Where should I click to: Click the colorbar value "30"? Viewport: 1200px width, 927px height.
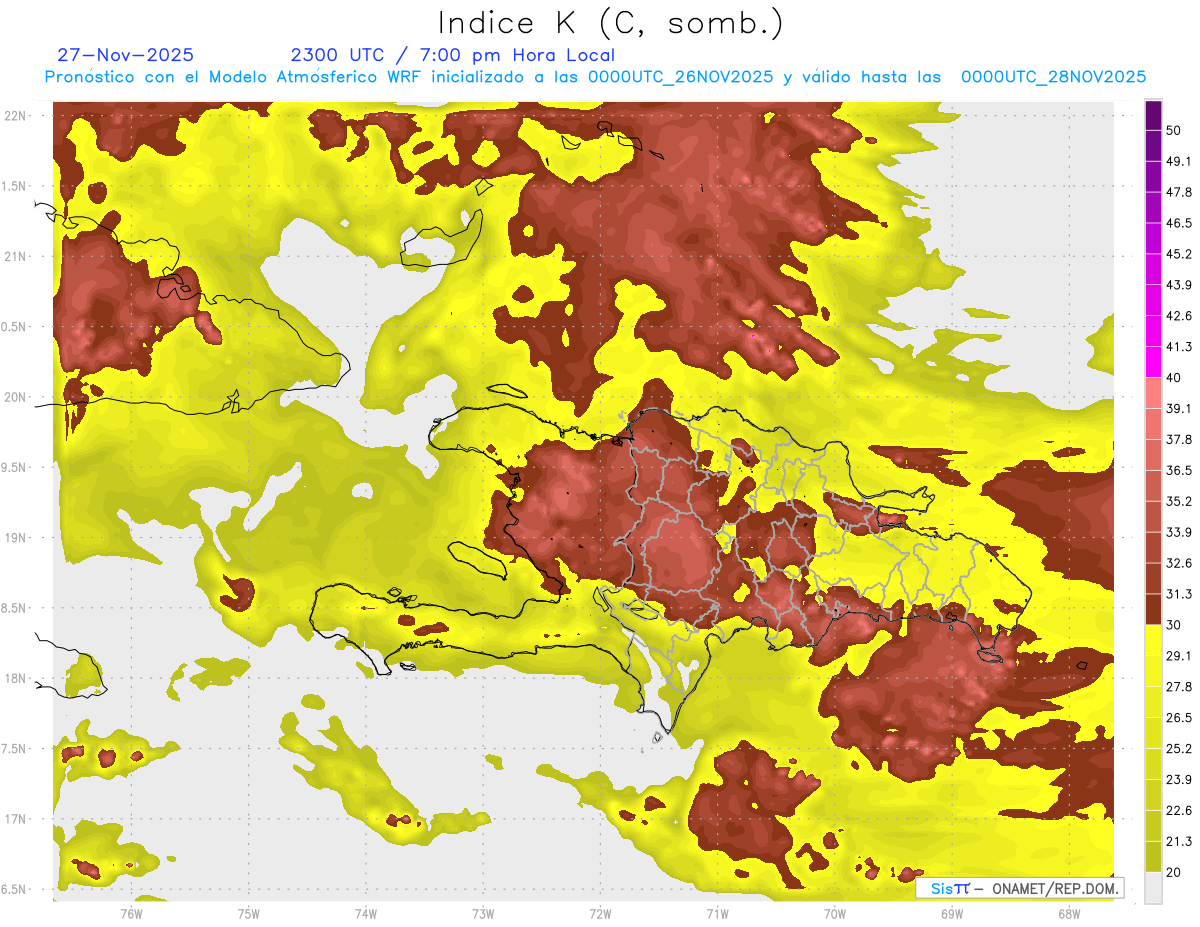coord(1175,625)
